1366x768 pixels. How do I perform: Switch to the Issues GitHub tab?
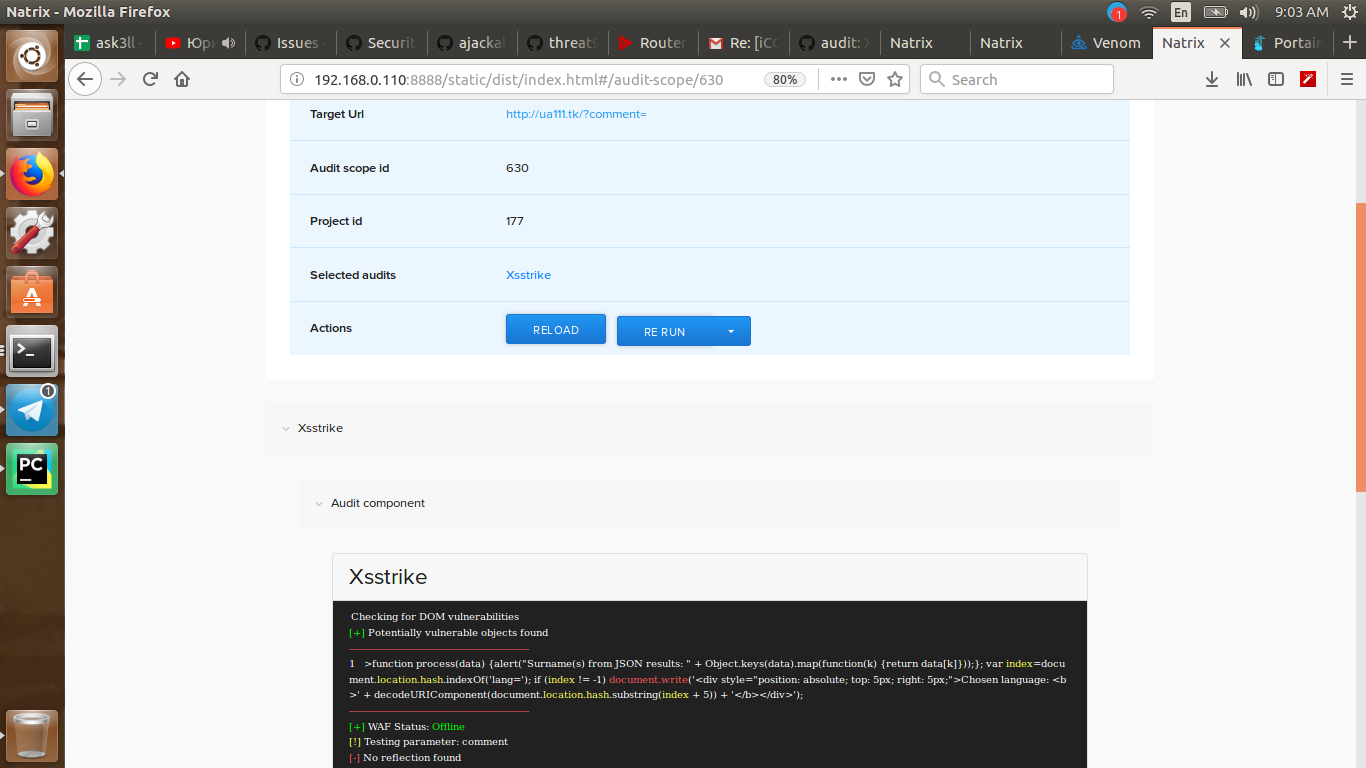290,43
